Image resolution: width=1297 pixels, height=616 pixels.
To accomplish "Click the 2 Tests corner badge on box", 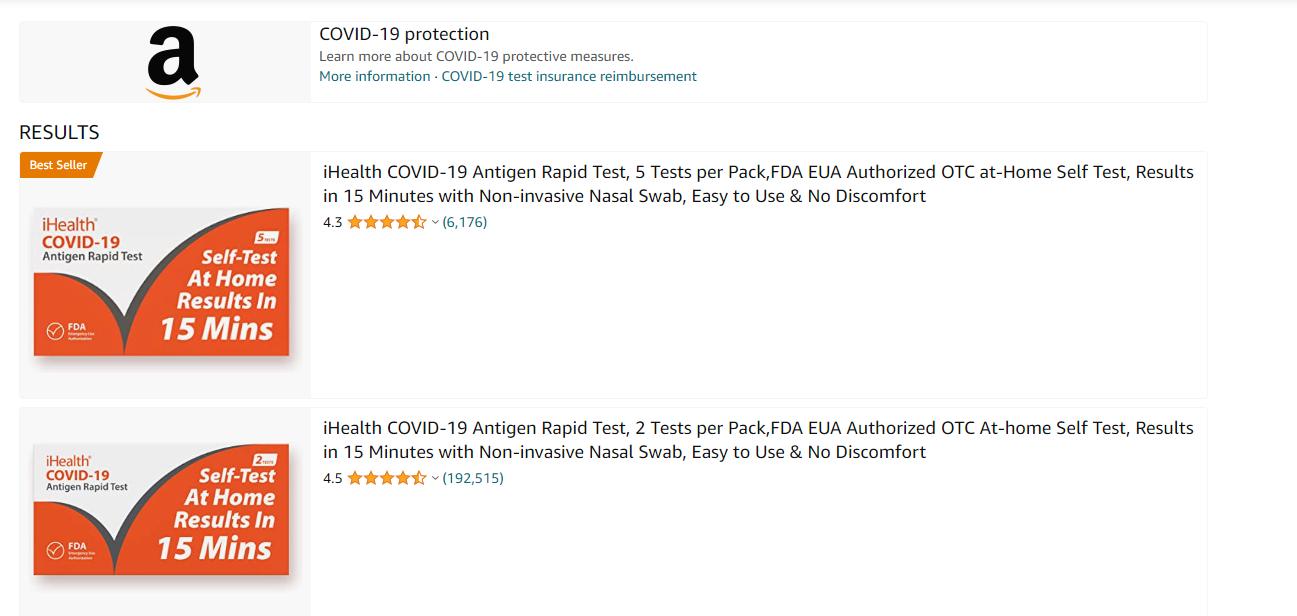I will (265, 459).
